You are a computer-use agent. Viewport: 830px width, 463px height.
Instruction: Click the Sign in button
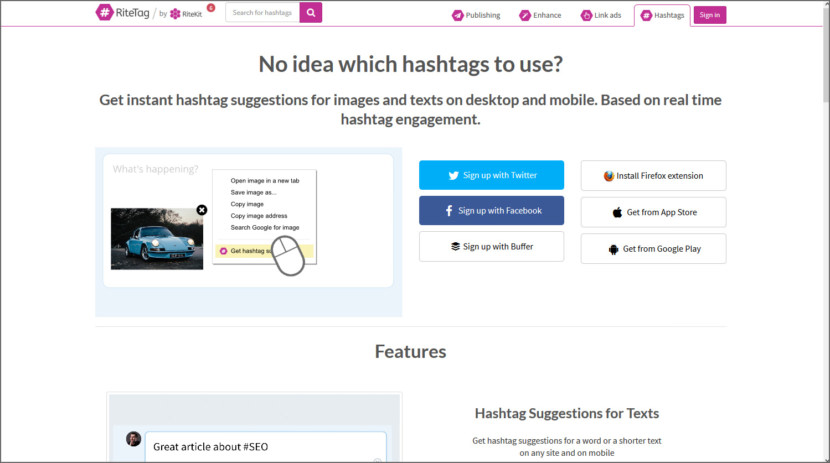click(710, 15)
